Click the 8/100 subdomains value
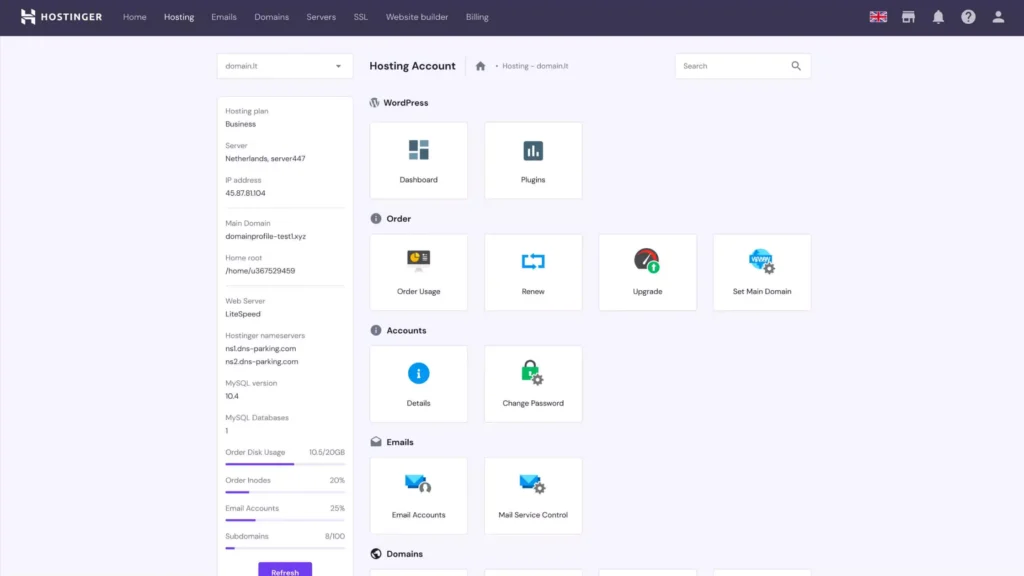 tap(335, 536)
